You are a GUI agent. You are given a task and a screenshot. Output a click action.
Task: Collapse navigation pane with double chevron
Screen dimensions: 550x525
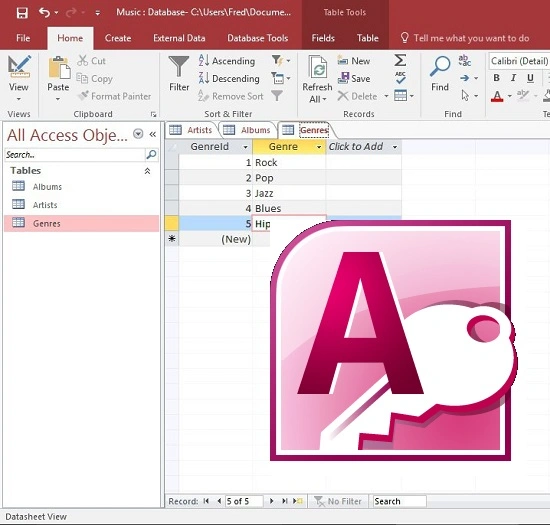[x=153, y=134]
